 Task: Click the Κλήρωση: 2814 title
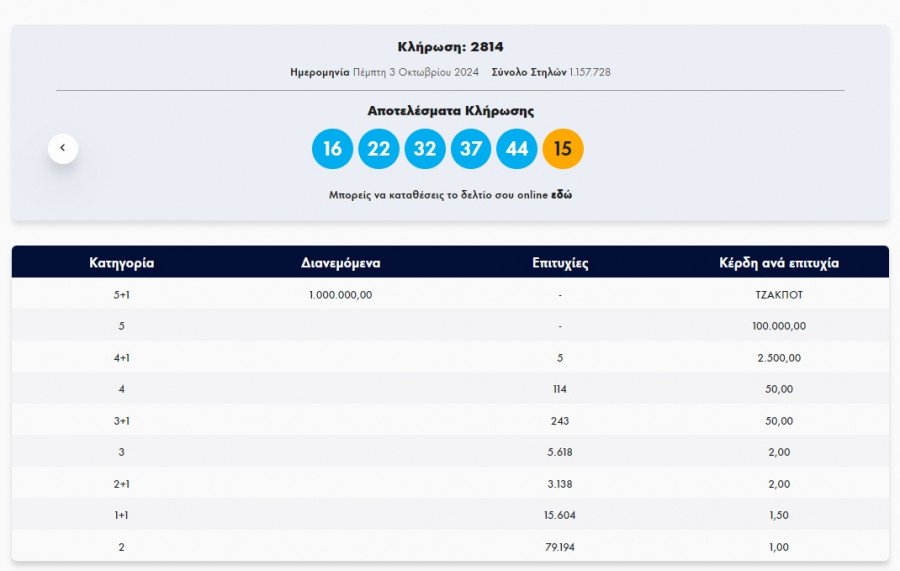(450, 47)
